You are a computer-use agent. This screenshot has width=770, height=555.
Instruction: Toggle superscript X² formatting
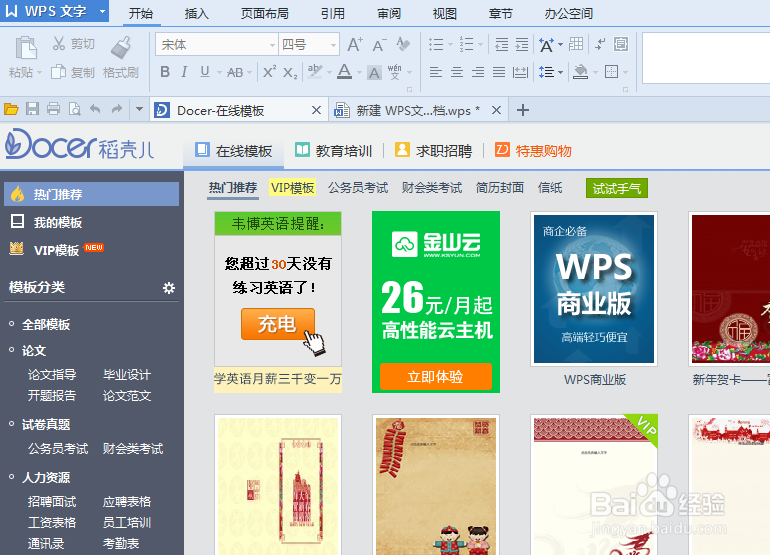point(269,72)
